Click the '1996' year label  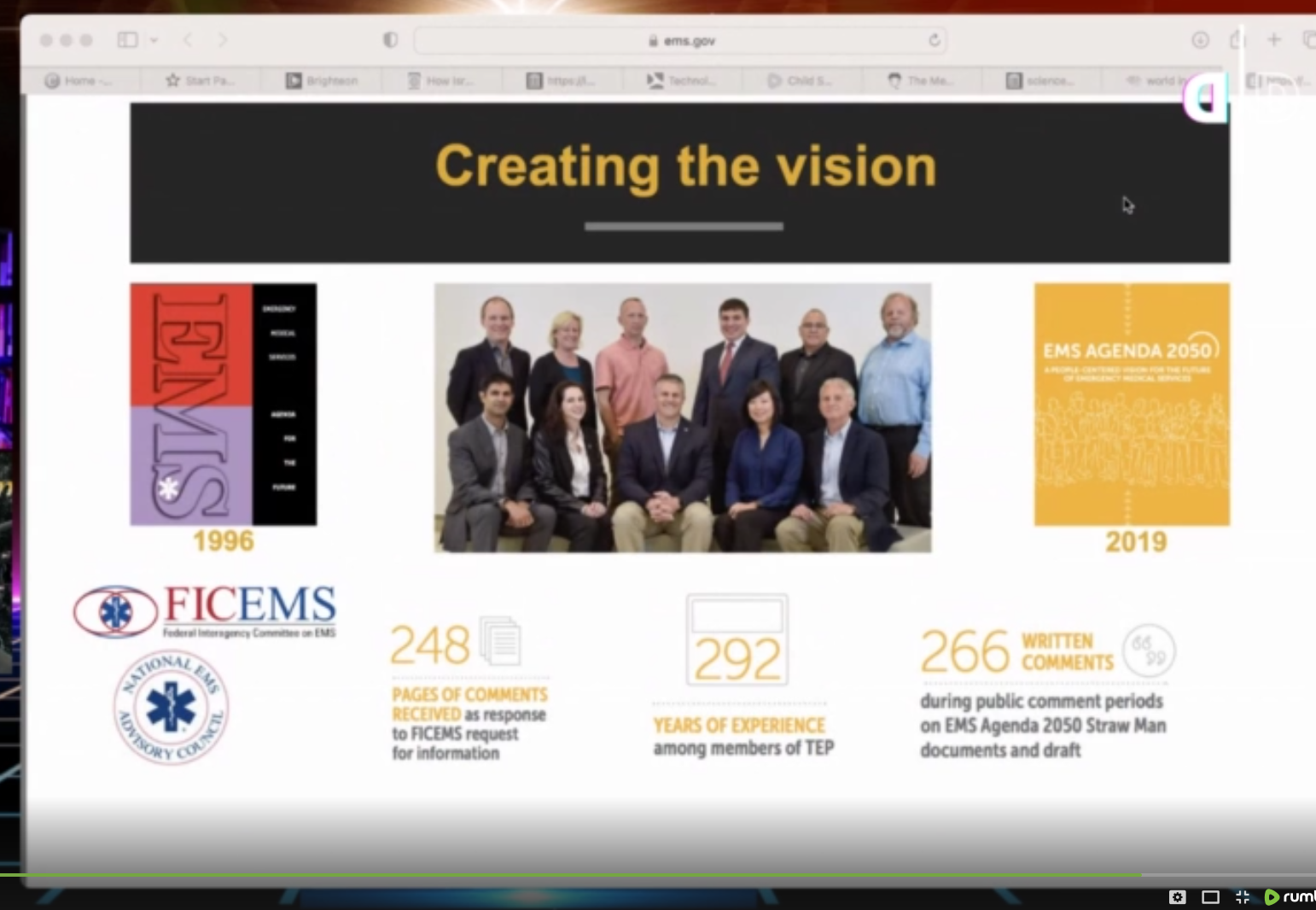(x=224, y=540)
